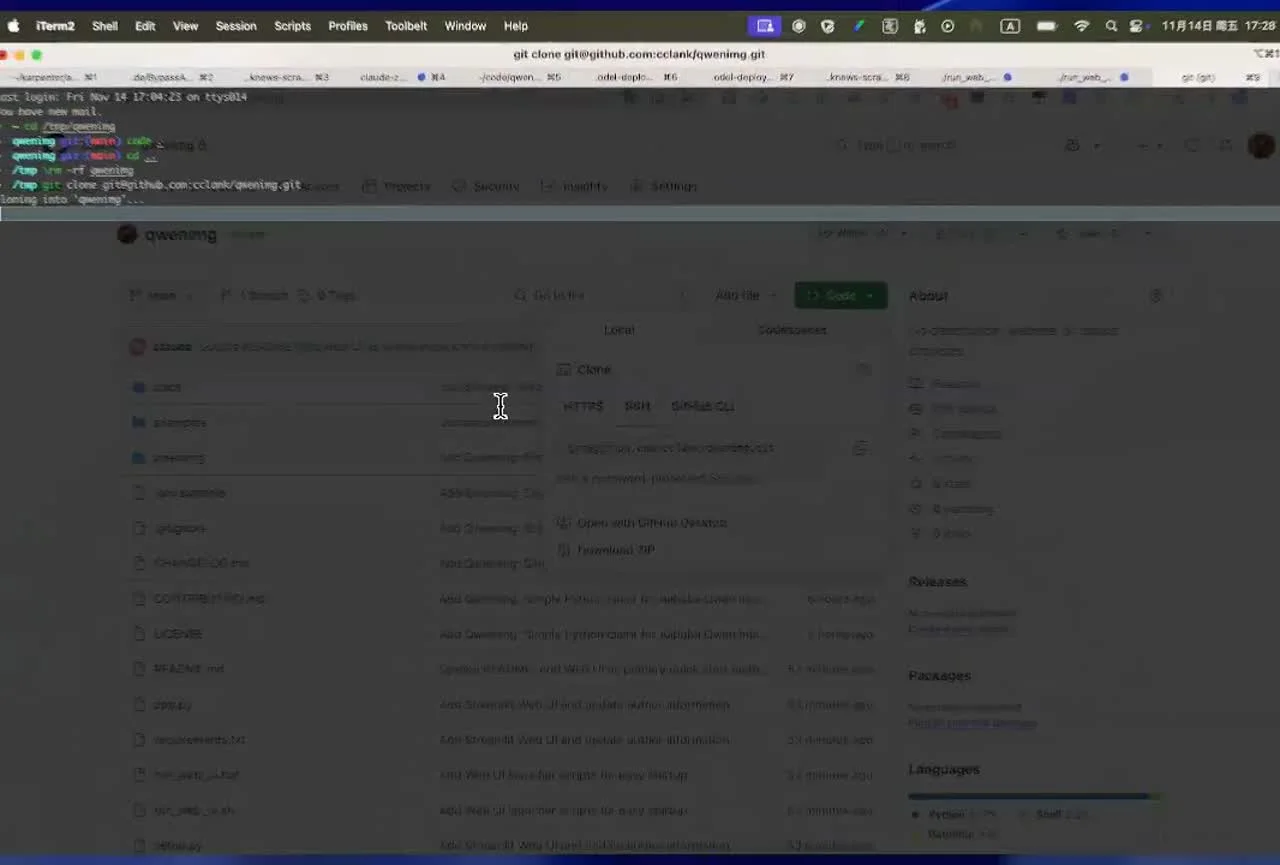Expand the Profiles menu
The image size is (1280, 865).
tap(348, 26)
